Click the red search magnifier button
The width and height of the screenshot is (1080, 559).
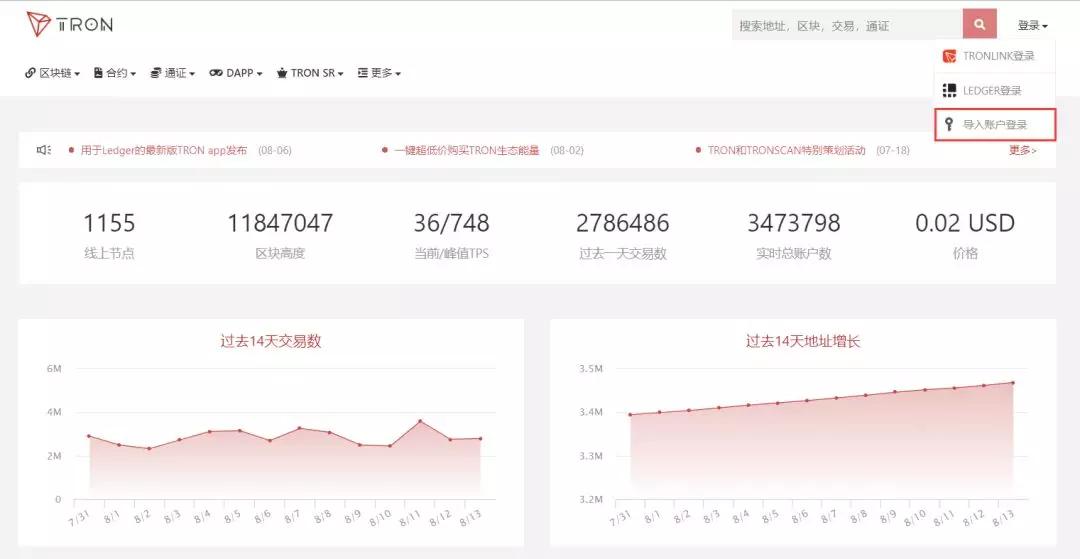click(979, 25)
